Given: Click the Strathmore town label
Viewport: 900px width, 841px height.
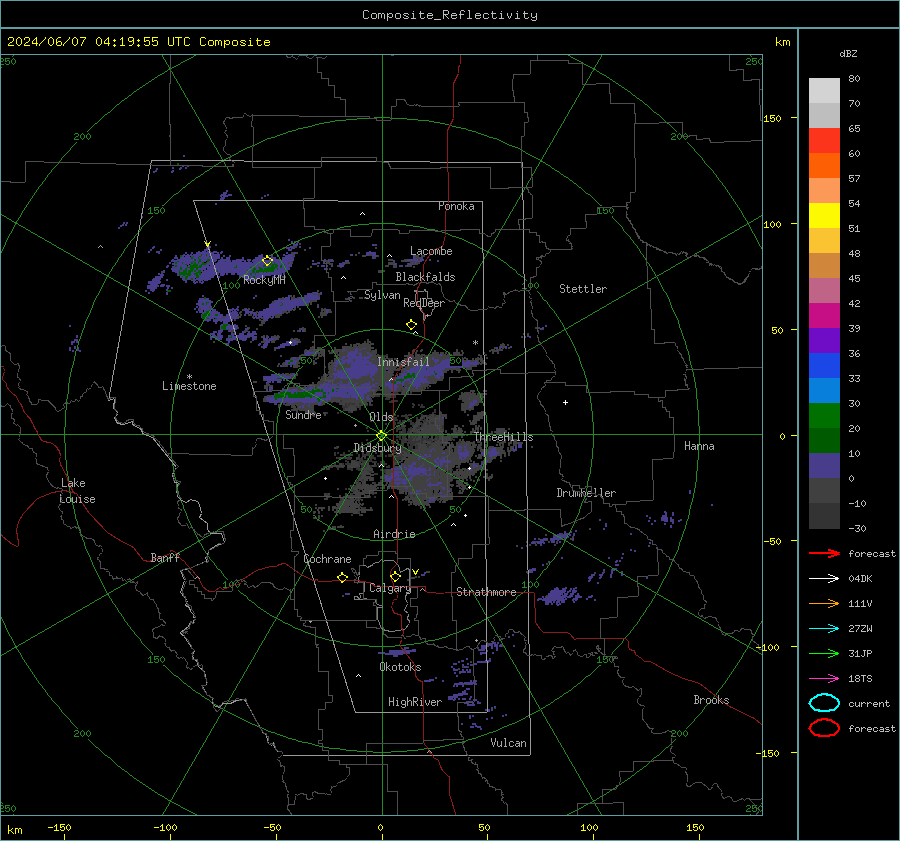Looking at the screenshot, I should [x=486, y=592].
